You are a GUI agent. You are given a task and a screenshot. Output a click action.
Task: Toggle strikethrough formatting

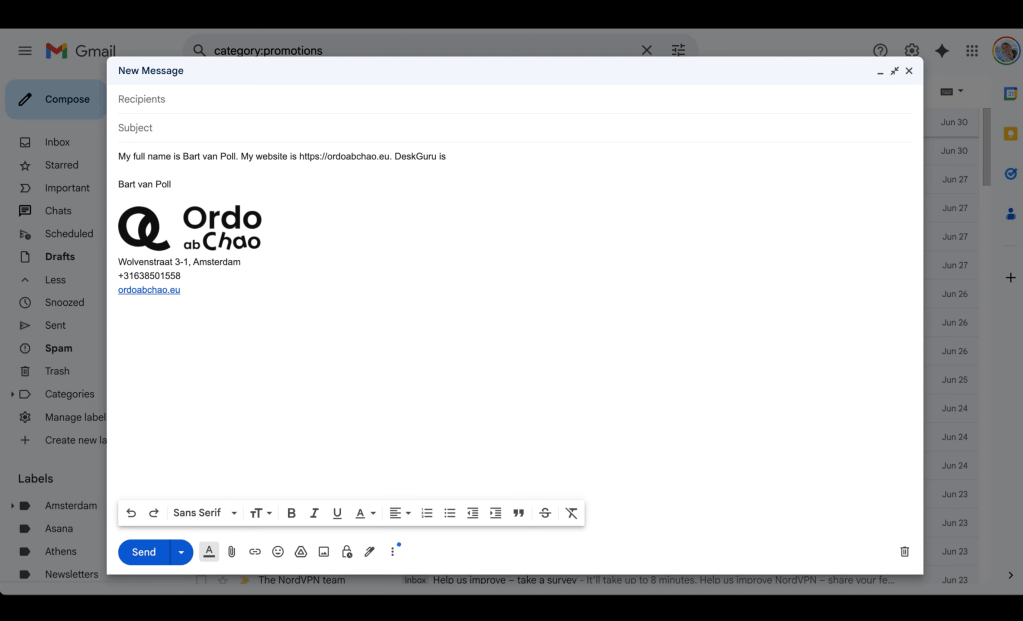(545, 513)
